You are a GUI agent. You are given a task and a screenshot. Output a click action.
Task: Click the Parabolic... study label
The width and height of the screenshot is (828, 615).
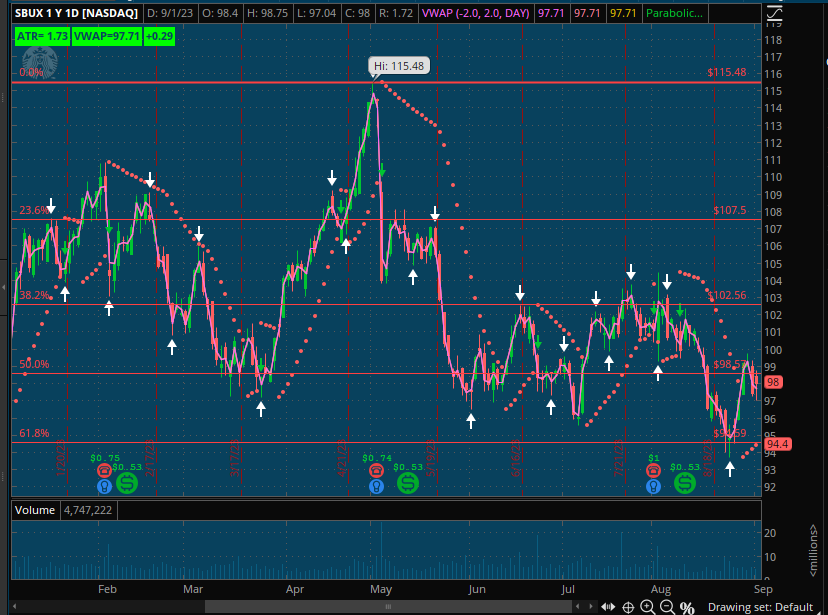[674, 13]
